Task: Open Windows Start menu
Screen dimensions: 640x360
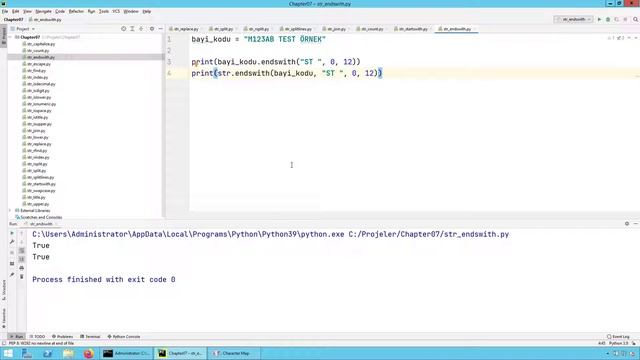Action: [x=8, y=353]
